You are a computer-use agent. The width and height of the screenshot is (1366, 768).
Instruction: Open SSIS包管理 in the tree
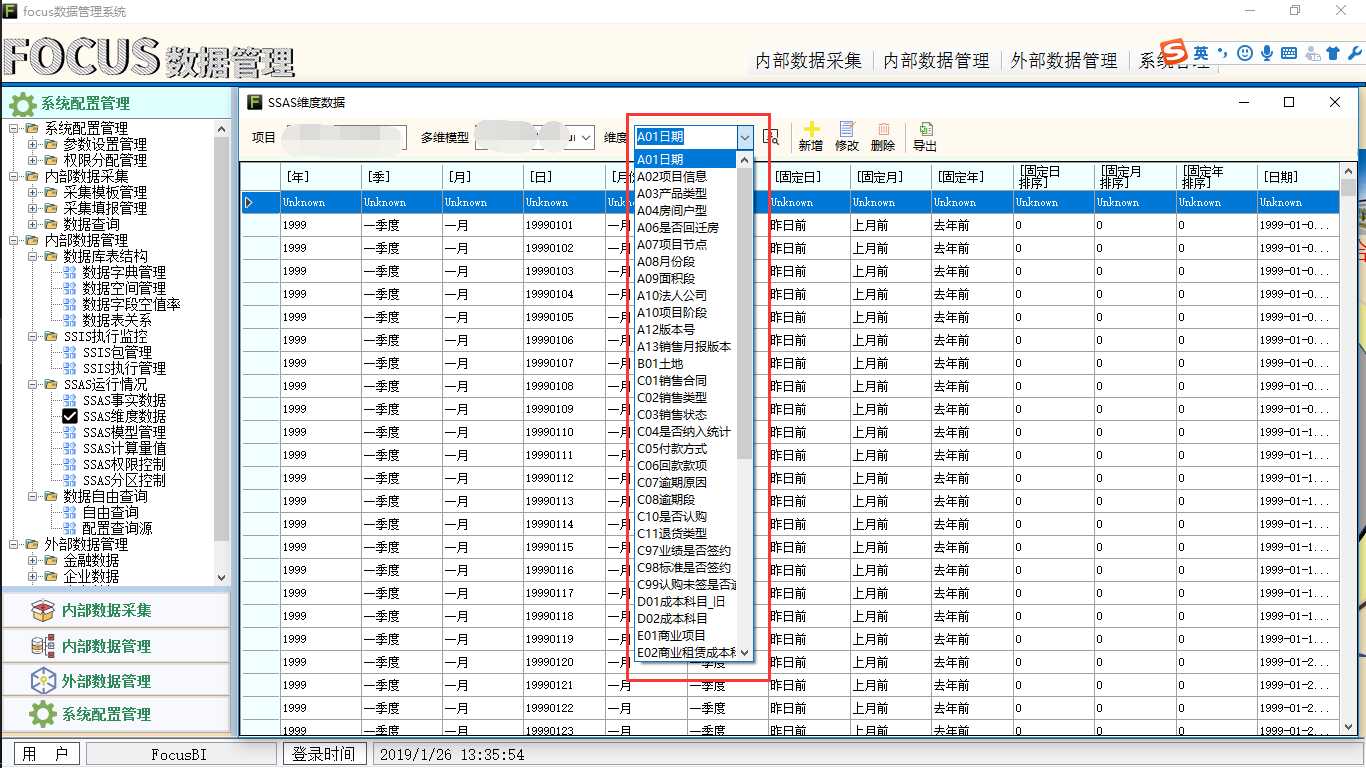point(117,352)
